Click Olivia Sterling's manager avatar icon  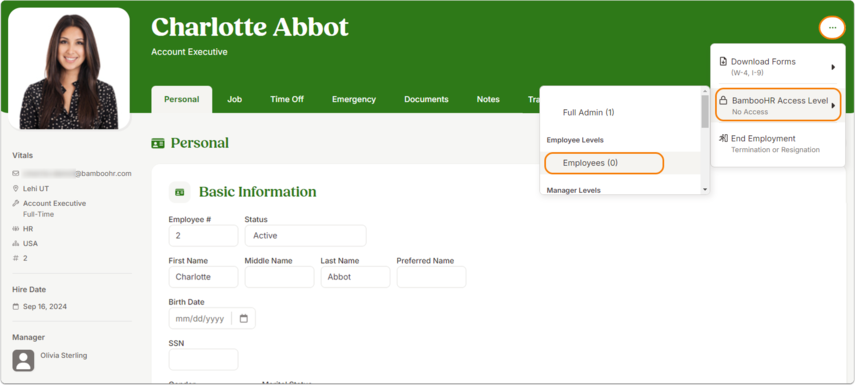23,360
